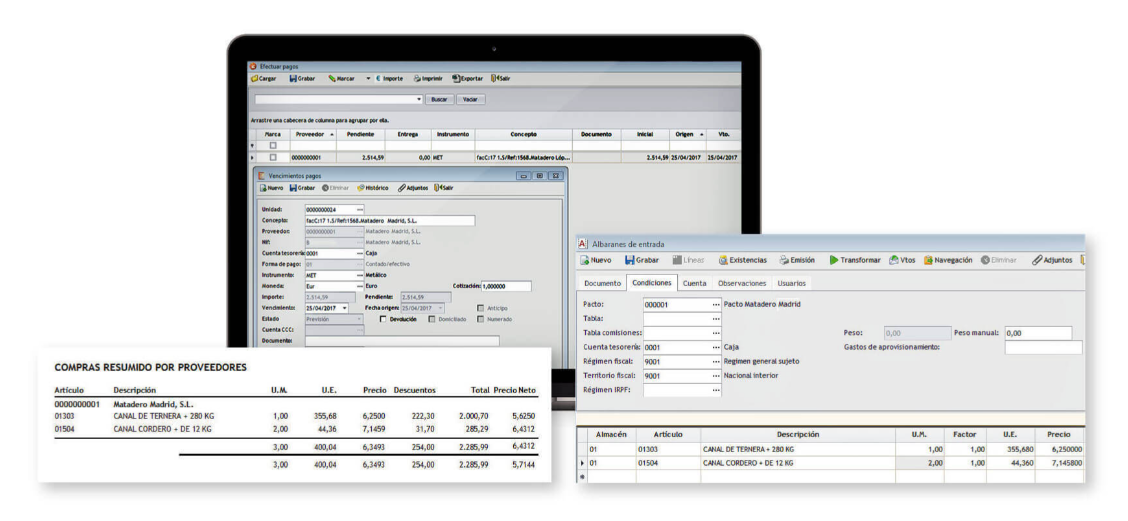Switch to the Observaciones tab
Viewport: 1128px width, 521px height.
tap(742, 283)
